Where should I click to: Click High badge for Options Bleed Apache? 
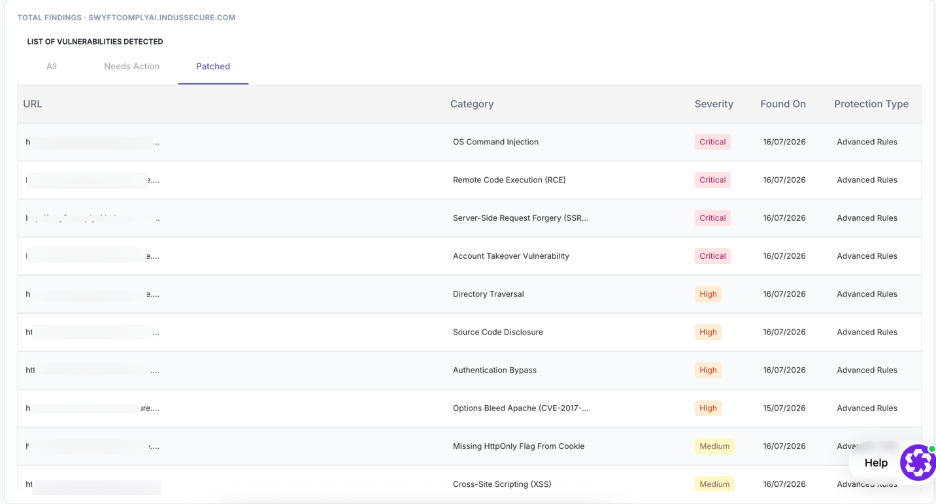(x=708, y=408)
